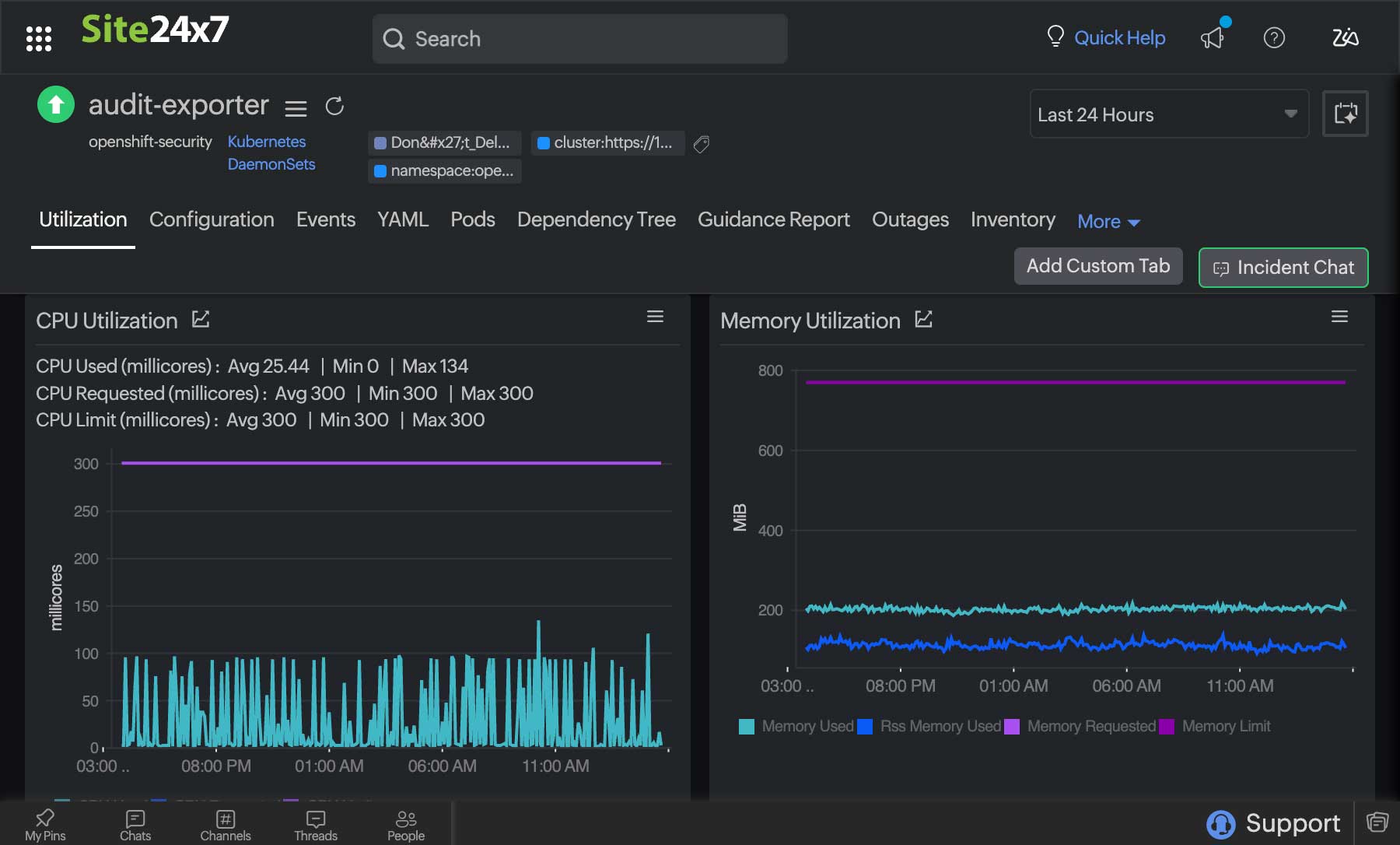Viewport: 1400px width, 845px height.
Task: Click the AI dashboard widget icon
Action: [1346, 114]
